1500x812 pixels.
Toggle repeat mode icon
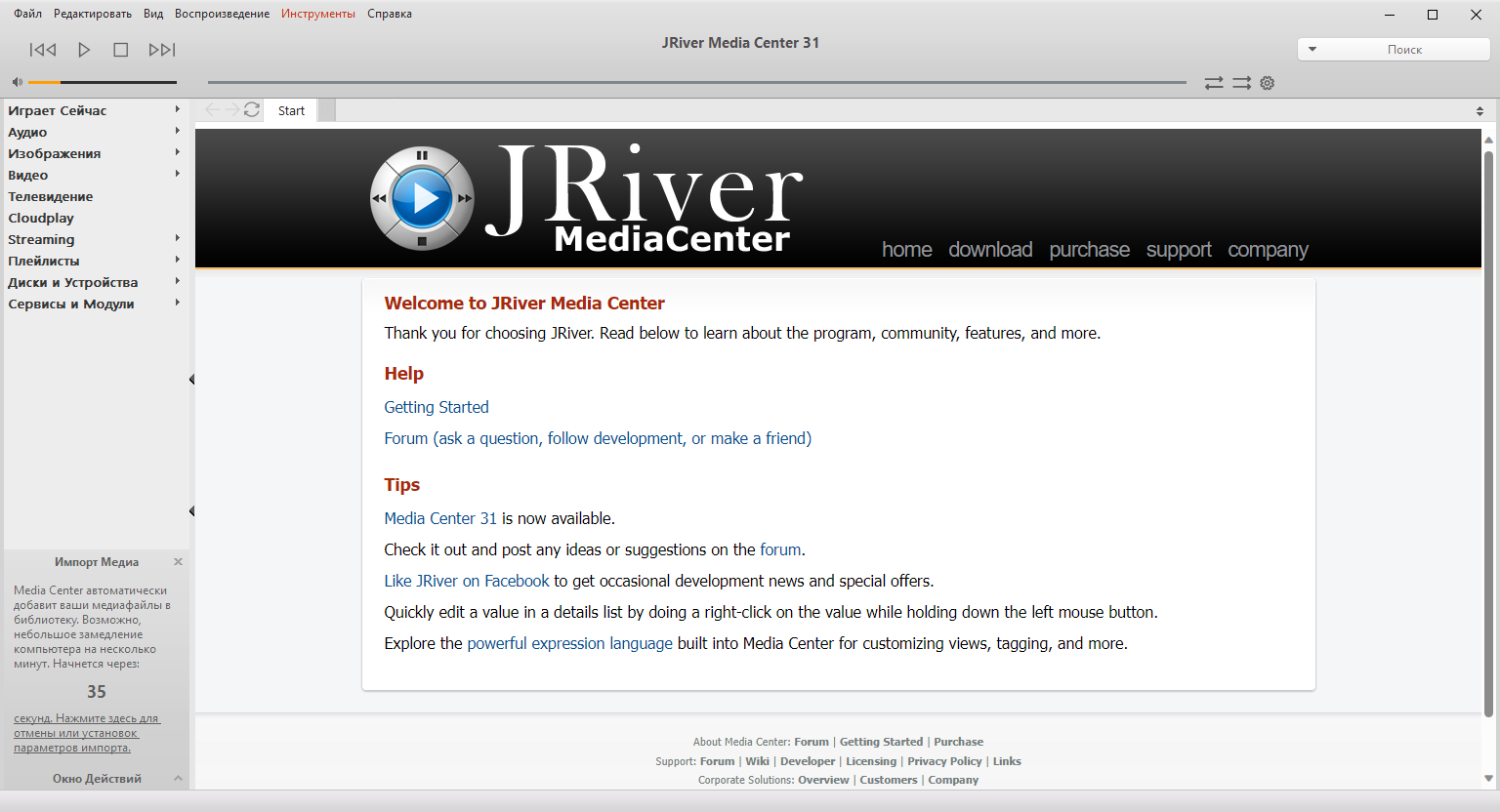click(1214, 83)
